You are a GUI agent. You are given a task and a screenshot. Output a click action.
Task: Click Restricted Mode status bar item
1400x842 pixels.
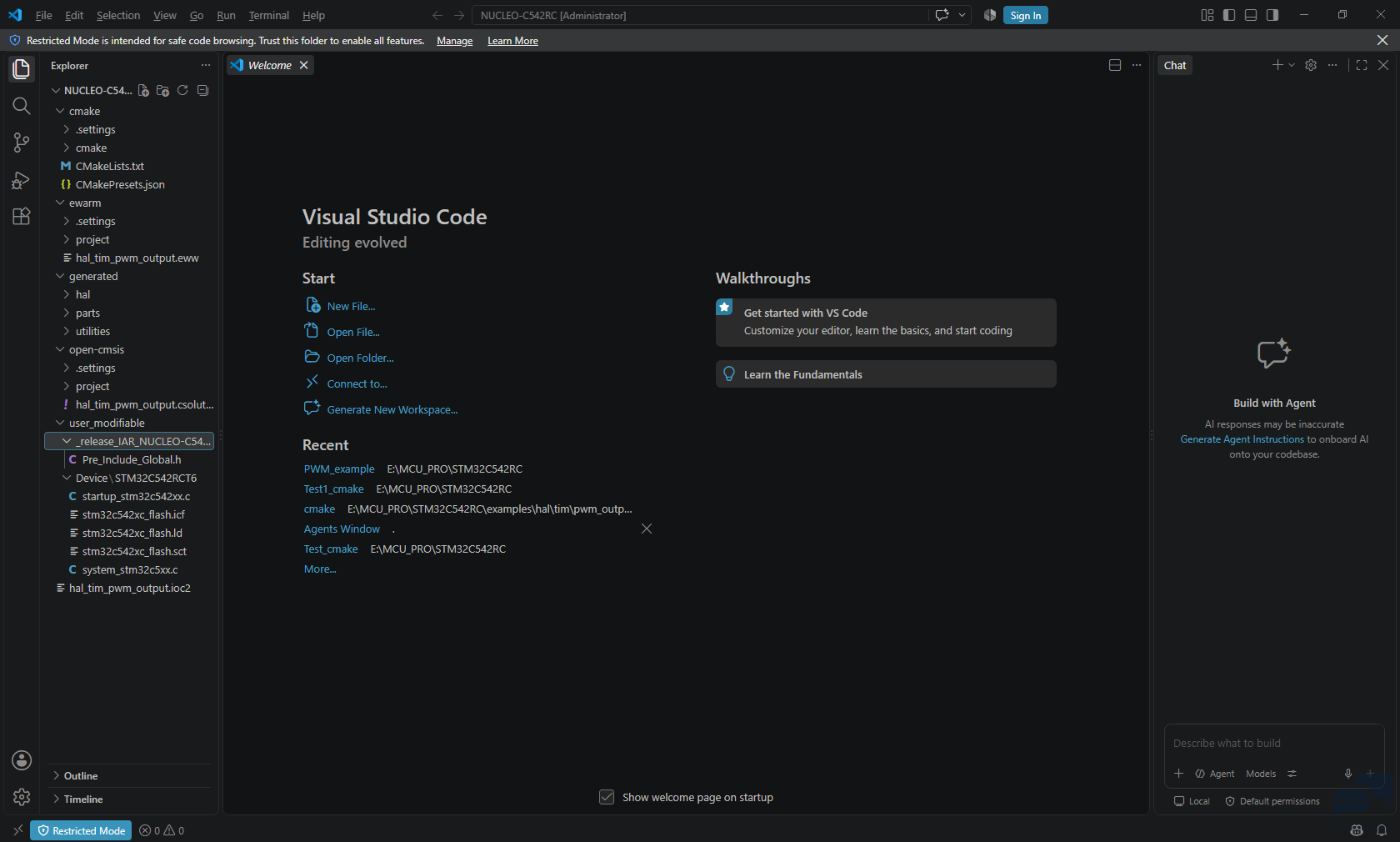[81, 830]
